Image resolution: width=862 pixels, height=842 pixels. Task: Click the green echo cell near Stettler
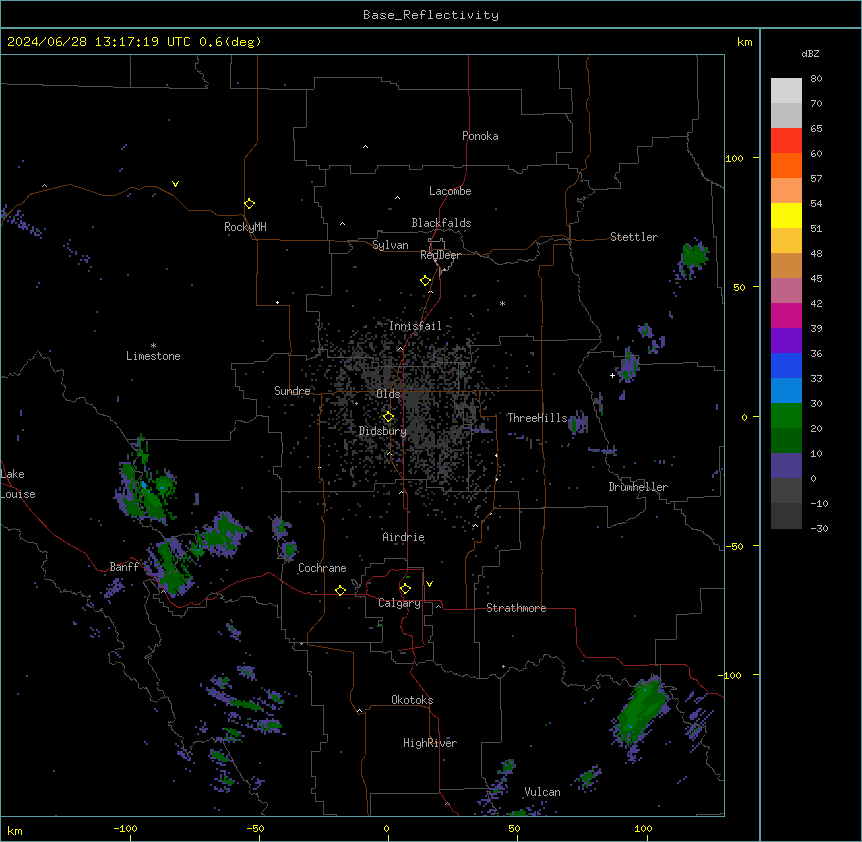pos(694,256)
